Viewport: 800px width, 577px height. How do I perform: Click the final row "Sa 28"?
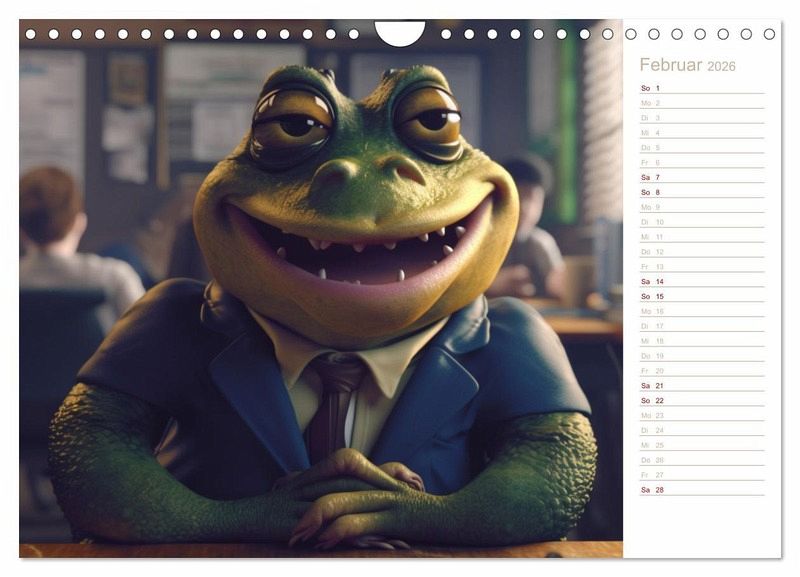(700, 490)
